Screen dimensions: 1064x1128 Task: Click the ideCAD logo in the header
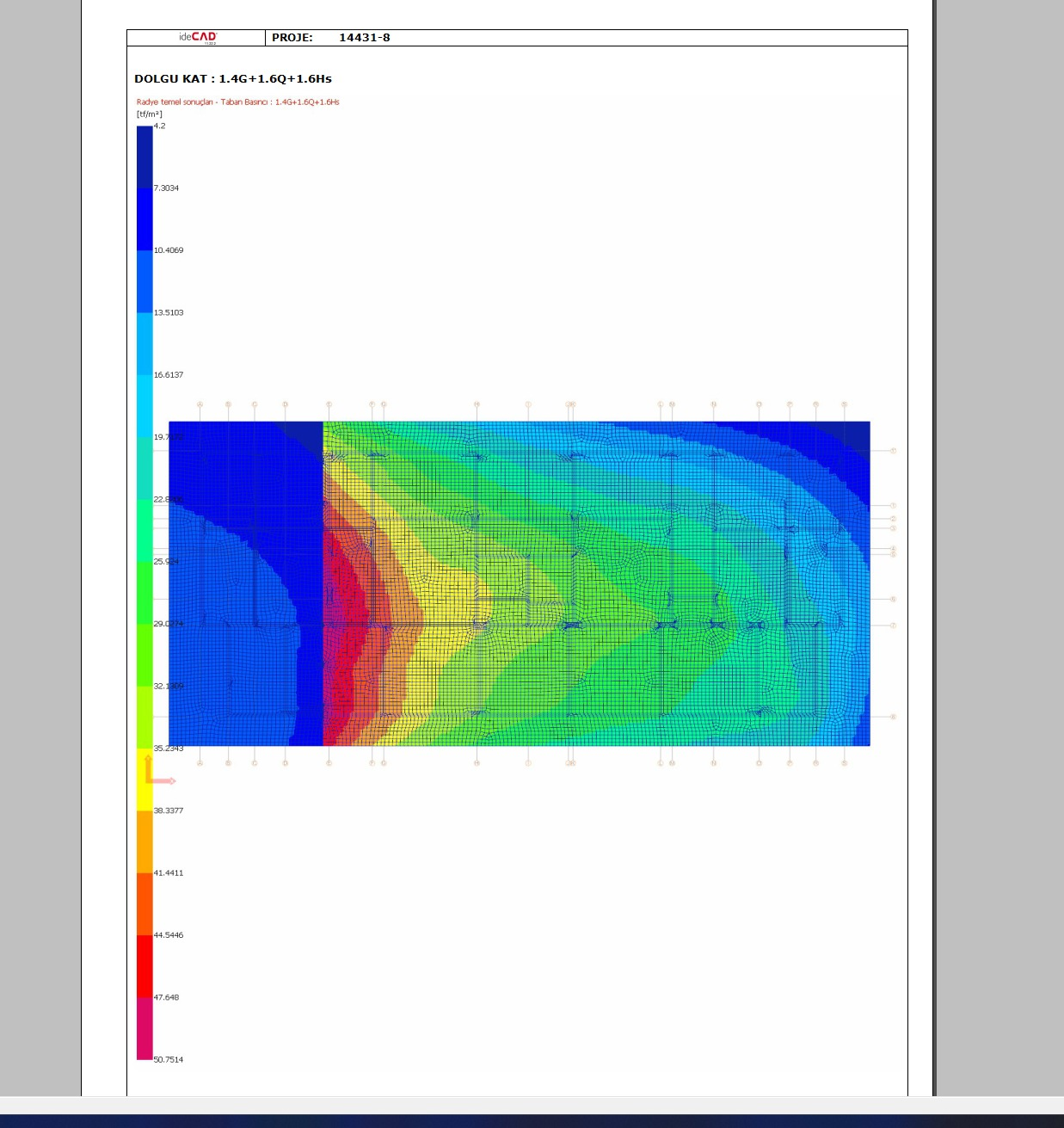click(198, 37)
